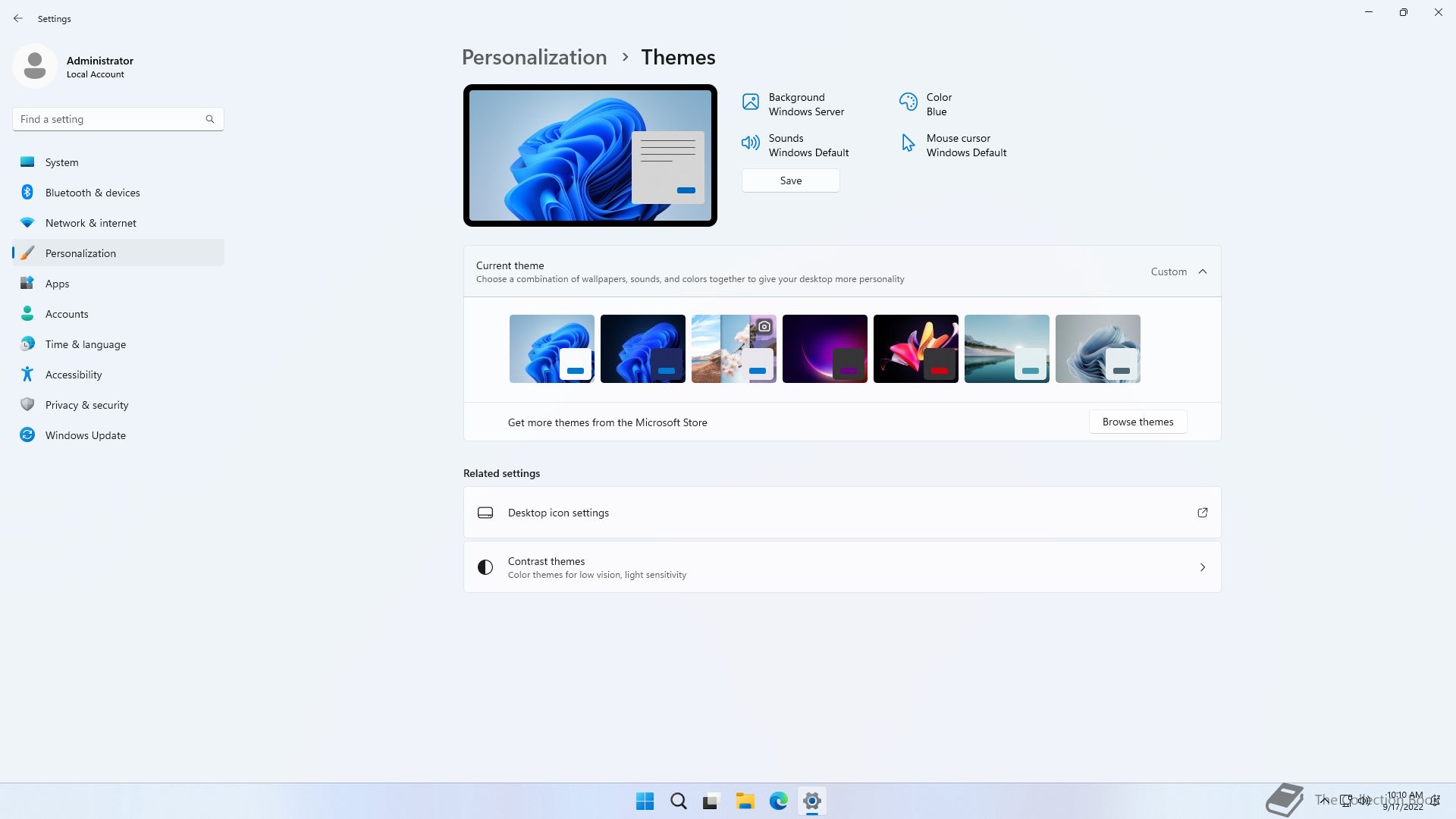Click the Contrast themes half-circle icon

pos(485,567)
